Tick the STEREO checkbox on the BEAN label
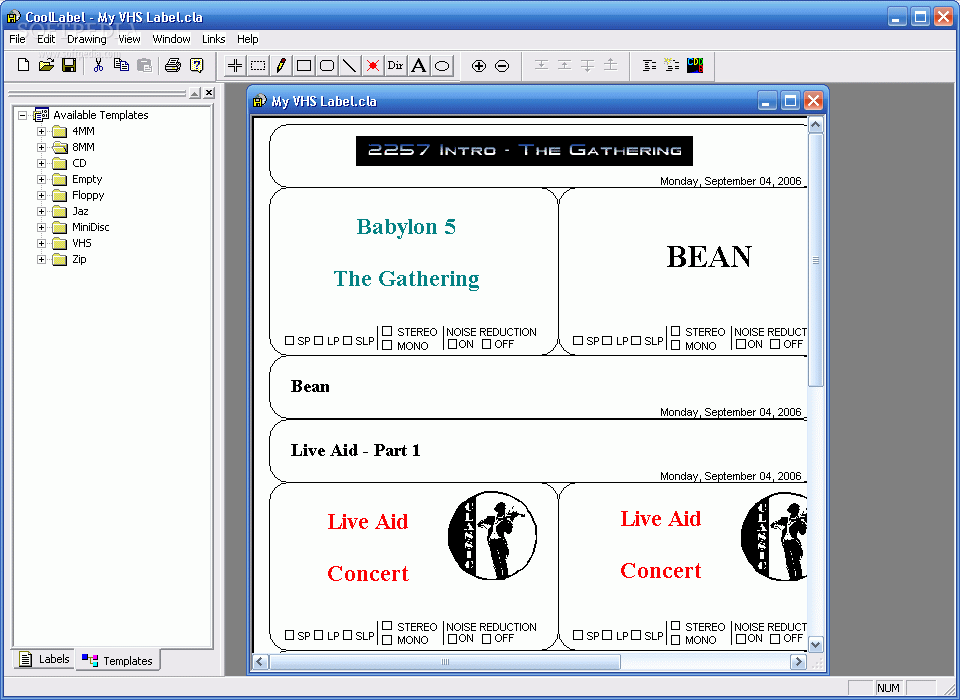 pyautogui.click(x=675, y=331)
